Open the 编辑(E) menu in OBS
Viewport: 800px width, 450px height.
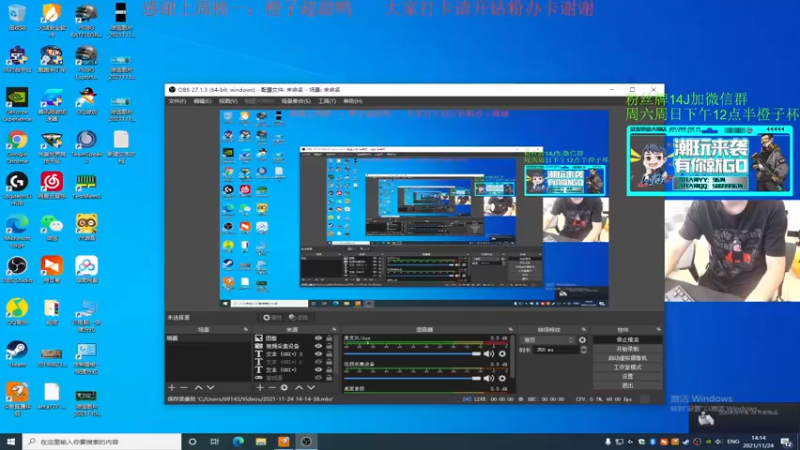pos(203,101)
